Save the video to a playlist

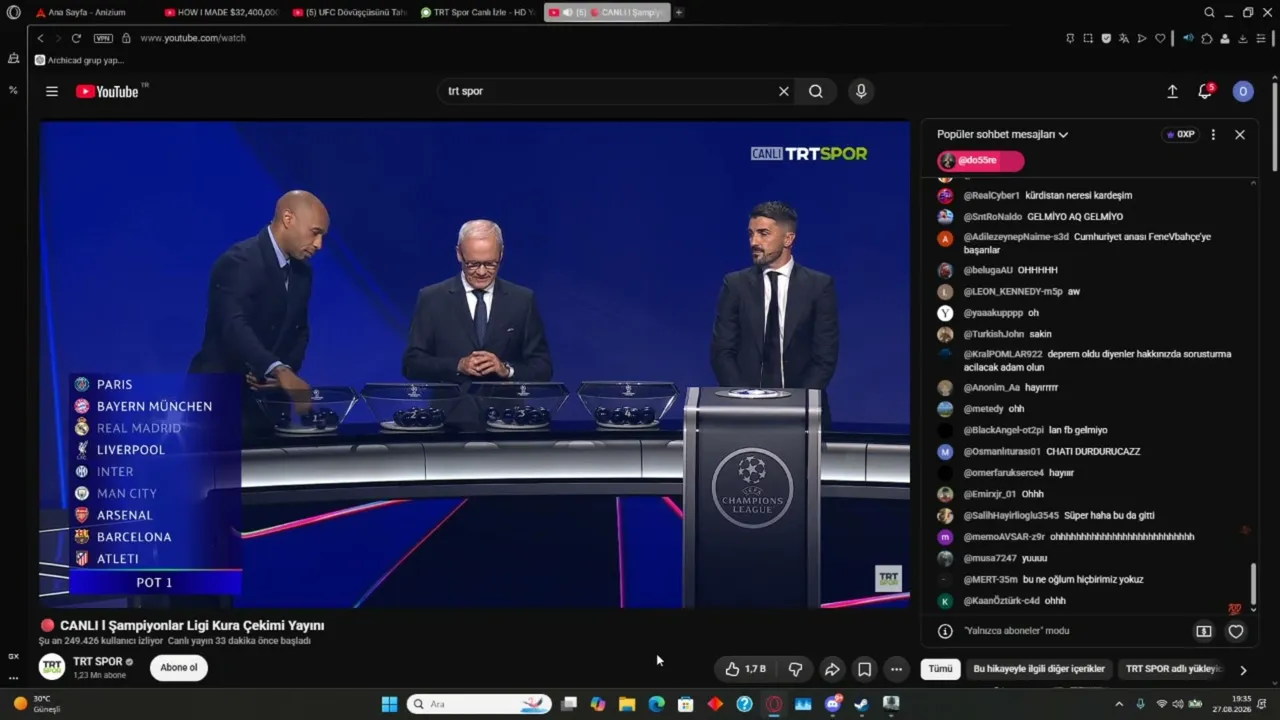click(865, 669)
